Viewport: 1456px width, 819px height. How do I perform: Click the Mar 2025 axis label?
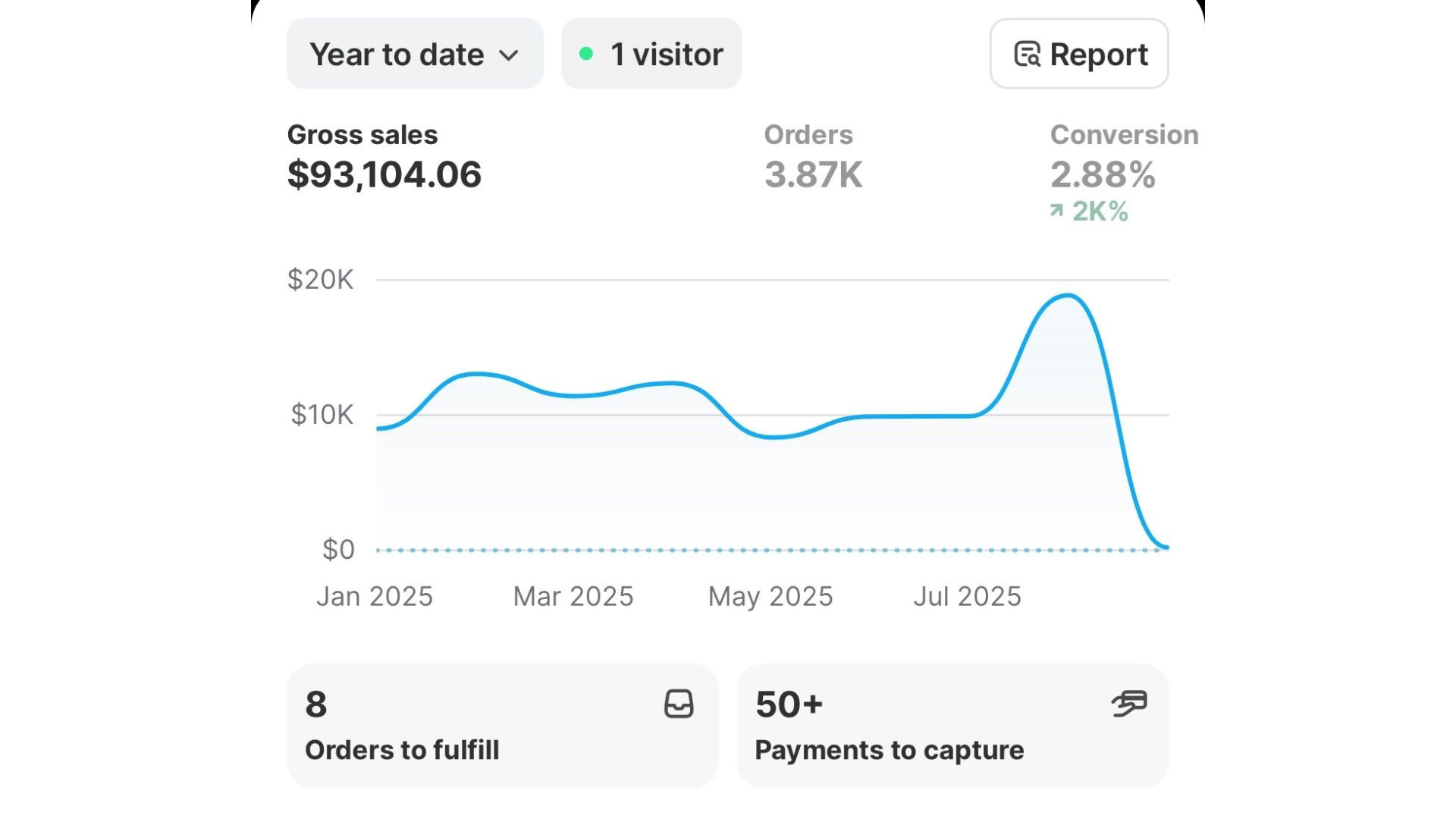coord(573,597)
